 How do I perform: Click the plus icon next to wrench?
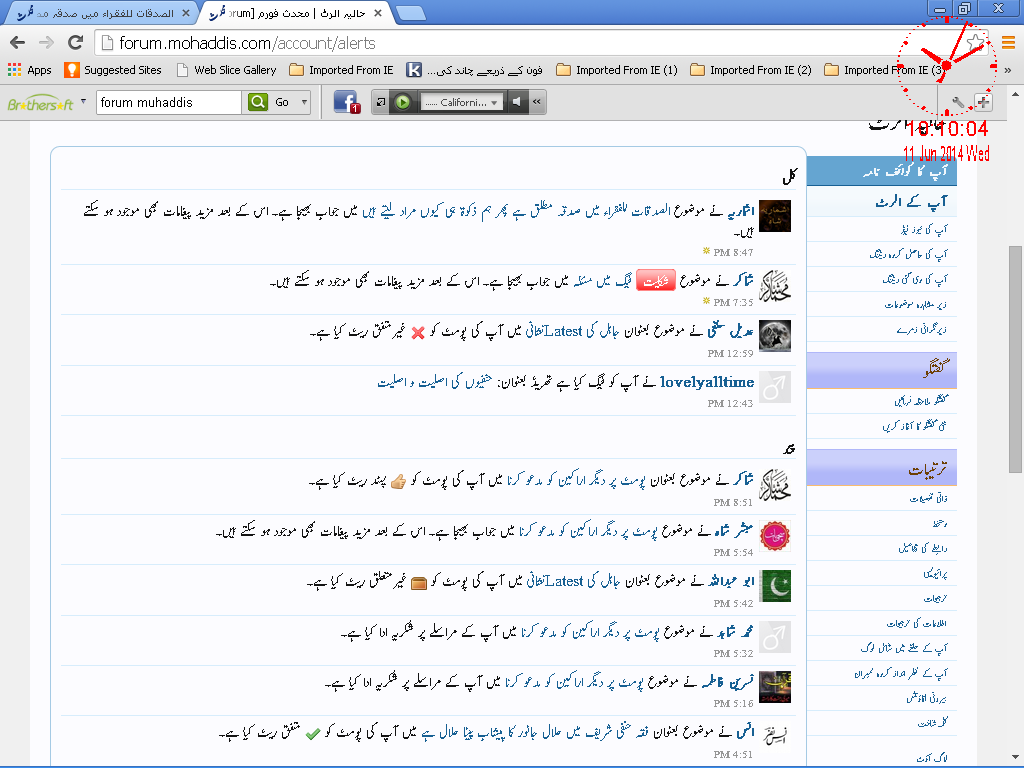pyautogui.click(x=984, y=103)
